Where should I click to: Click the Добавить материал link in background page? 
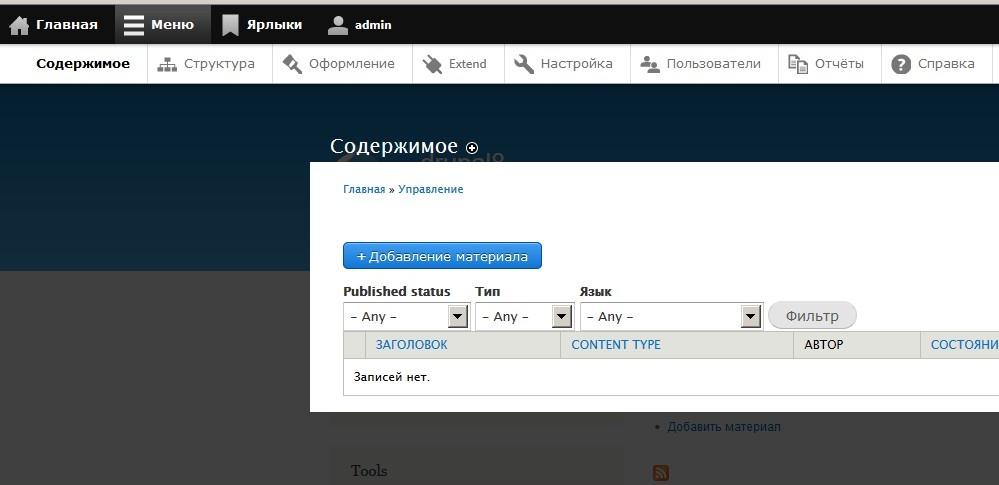click(724, 427)
